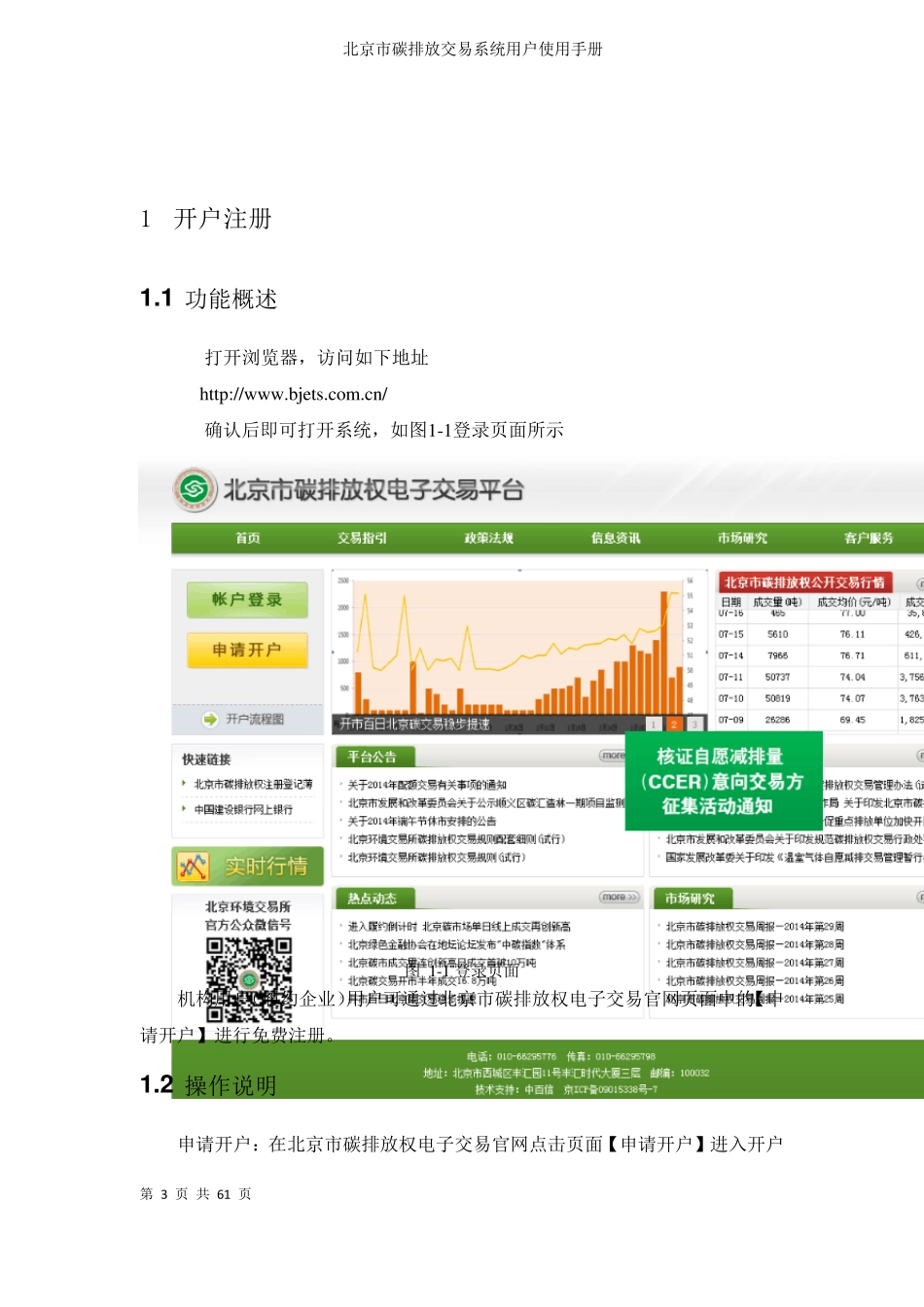Viewport: 924px width, 1307px height.
Task: Select the 信息资讯 menu item
Action: pos(616,538)
